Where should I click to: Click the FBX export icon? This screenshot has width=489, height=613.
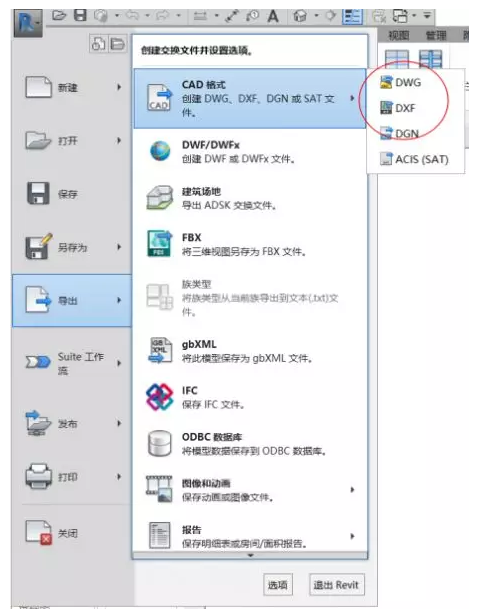pyautogui.click(x=159, y=244)
